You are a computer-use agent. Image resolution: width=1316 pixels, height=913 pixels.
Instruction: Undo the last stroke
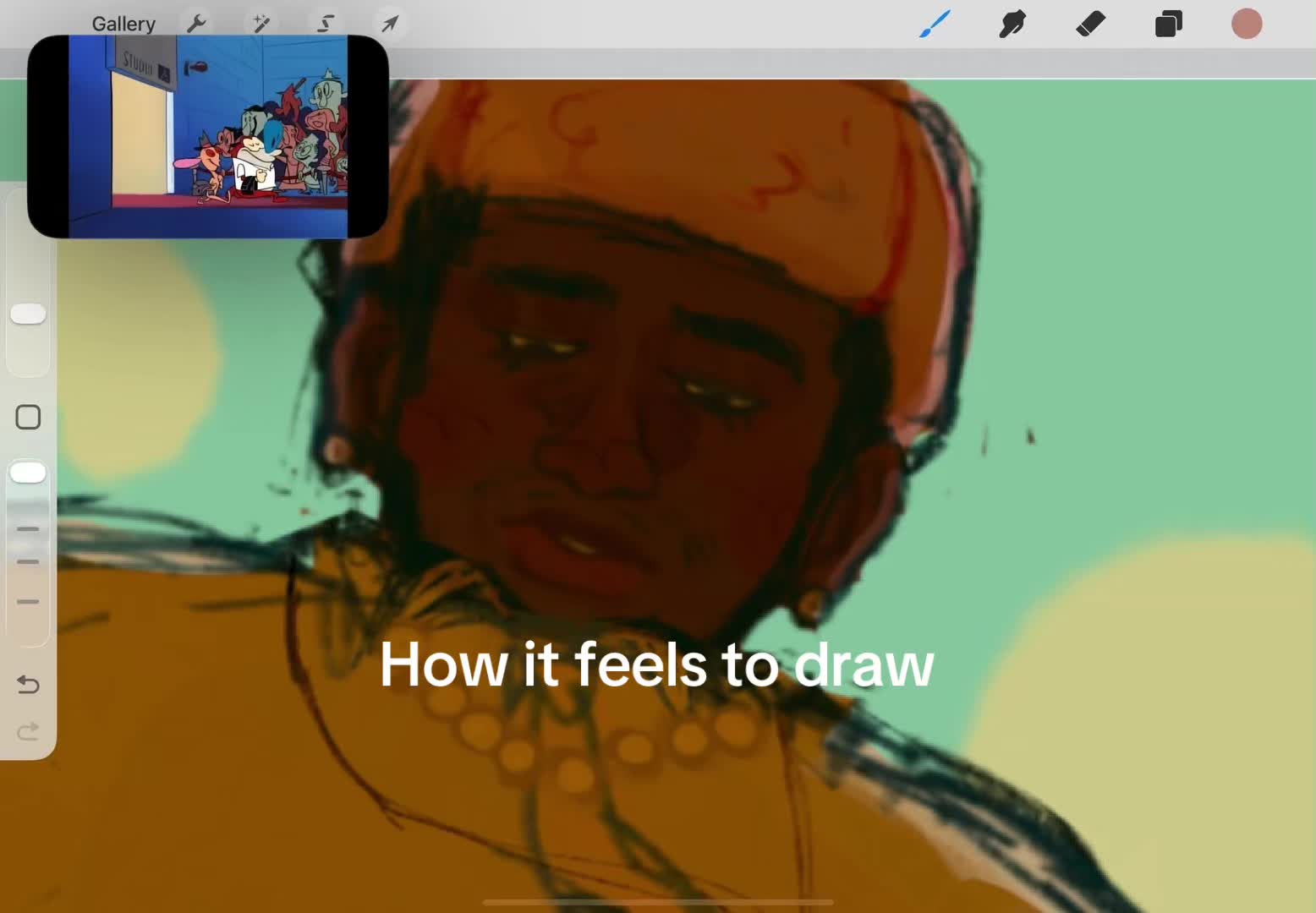pos(28,683)
